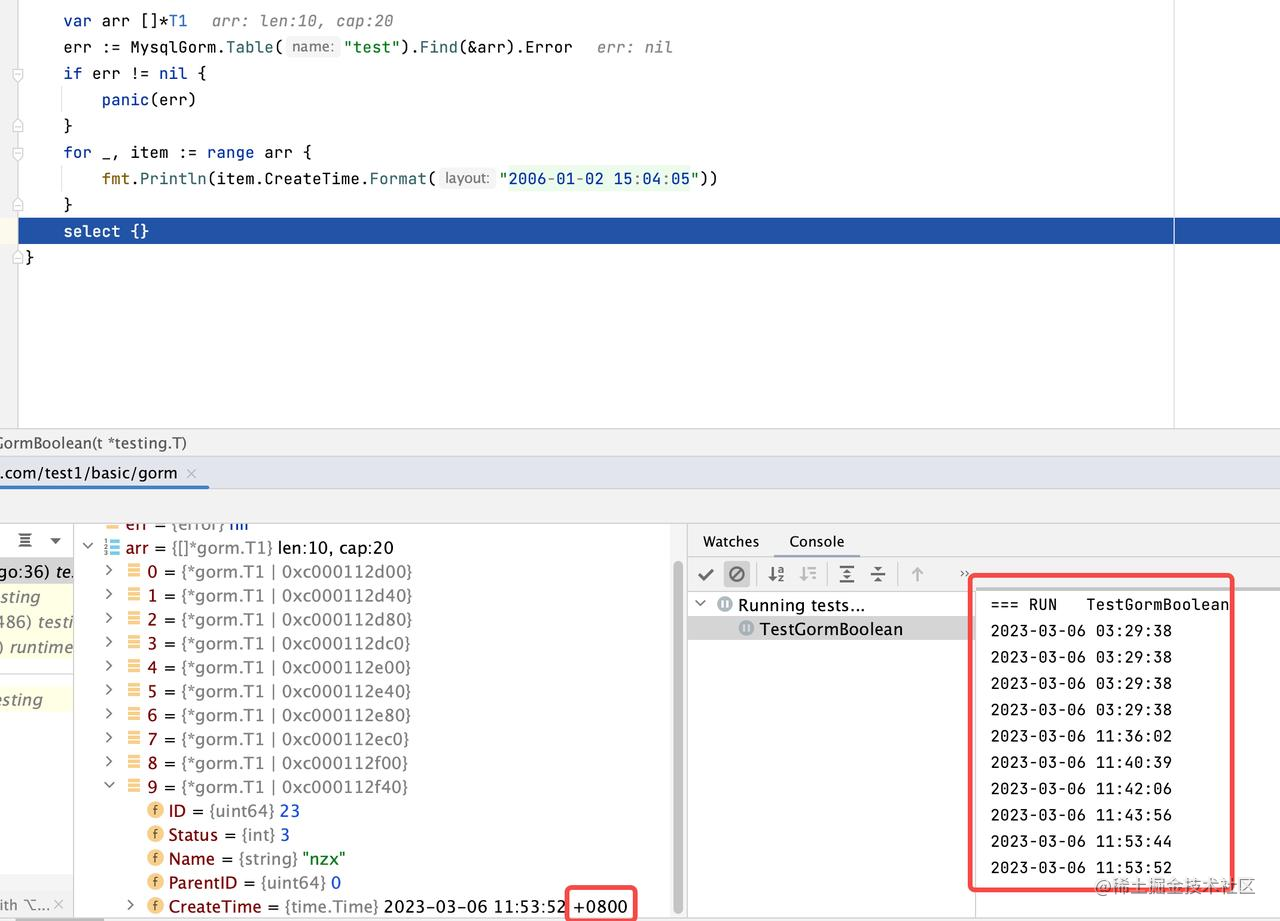Click the array type icon next to the arr variable
Image resolution: width=1280 pixels, height=921 pixels.
point(115,547)
